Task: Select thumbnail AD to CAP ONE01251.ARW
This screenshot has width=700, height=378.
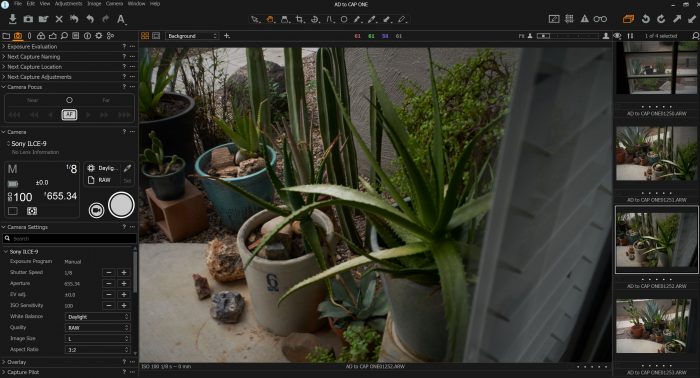Action: click(x=656, y=154)
